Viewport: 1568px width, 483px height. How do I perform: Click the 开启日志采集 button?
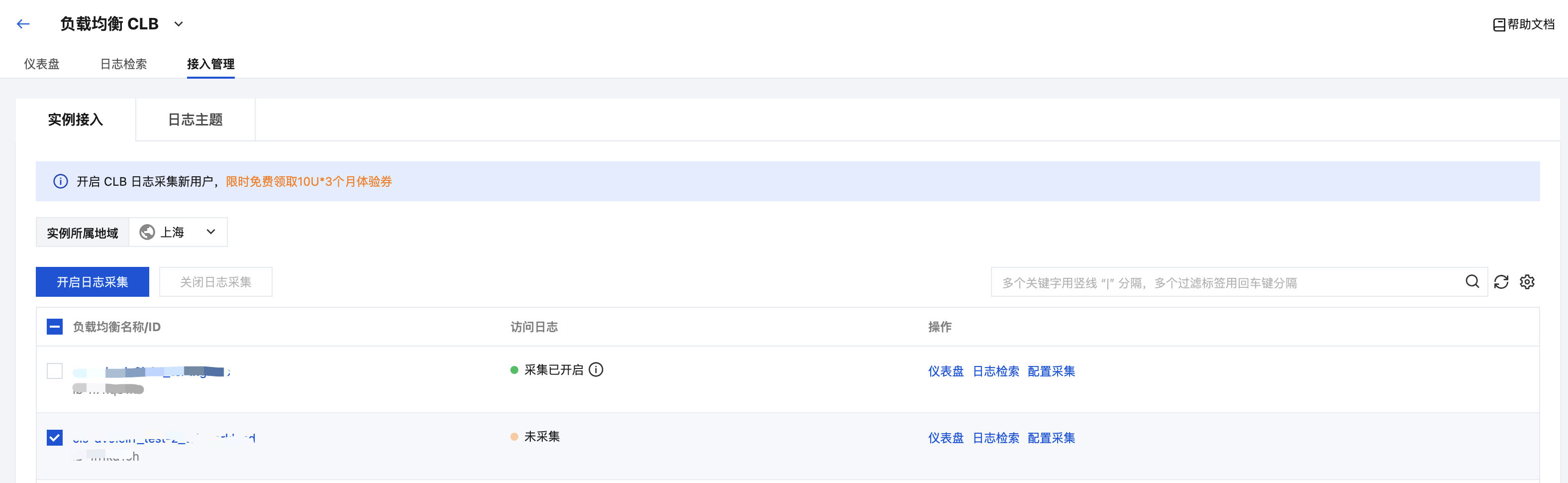93,282
